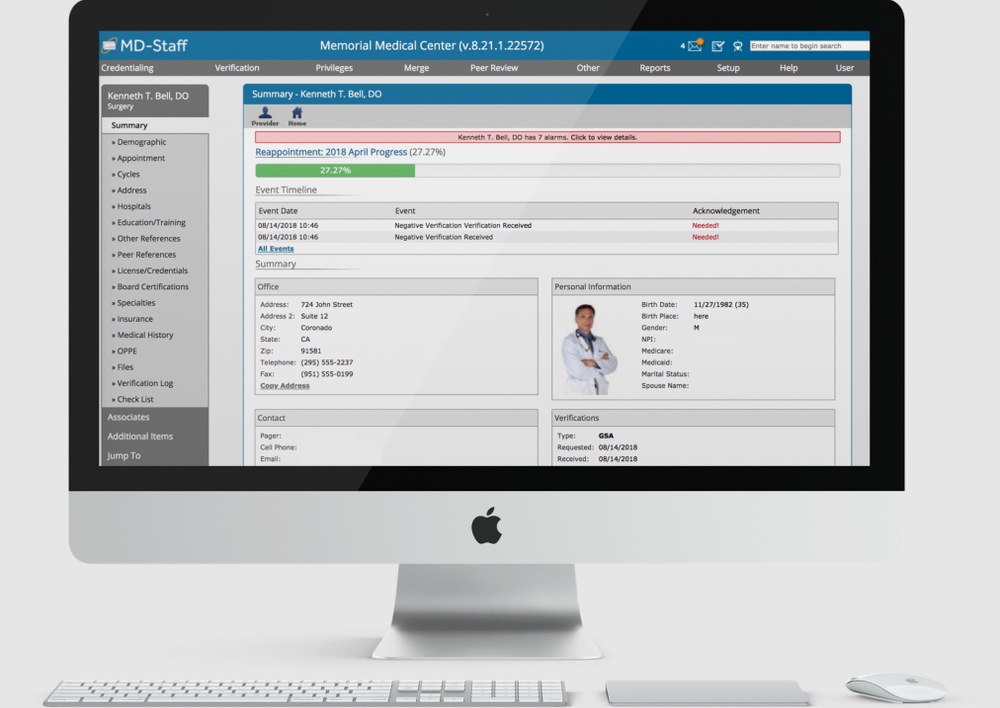This screenshot has width=1000, height=708.
Task: Open License/Credentials in the sidebar
Action: pos(152,270)
